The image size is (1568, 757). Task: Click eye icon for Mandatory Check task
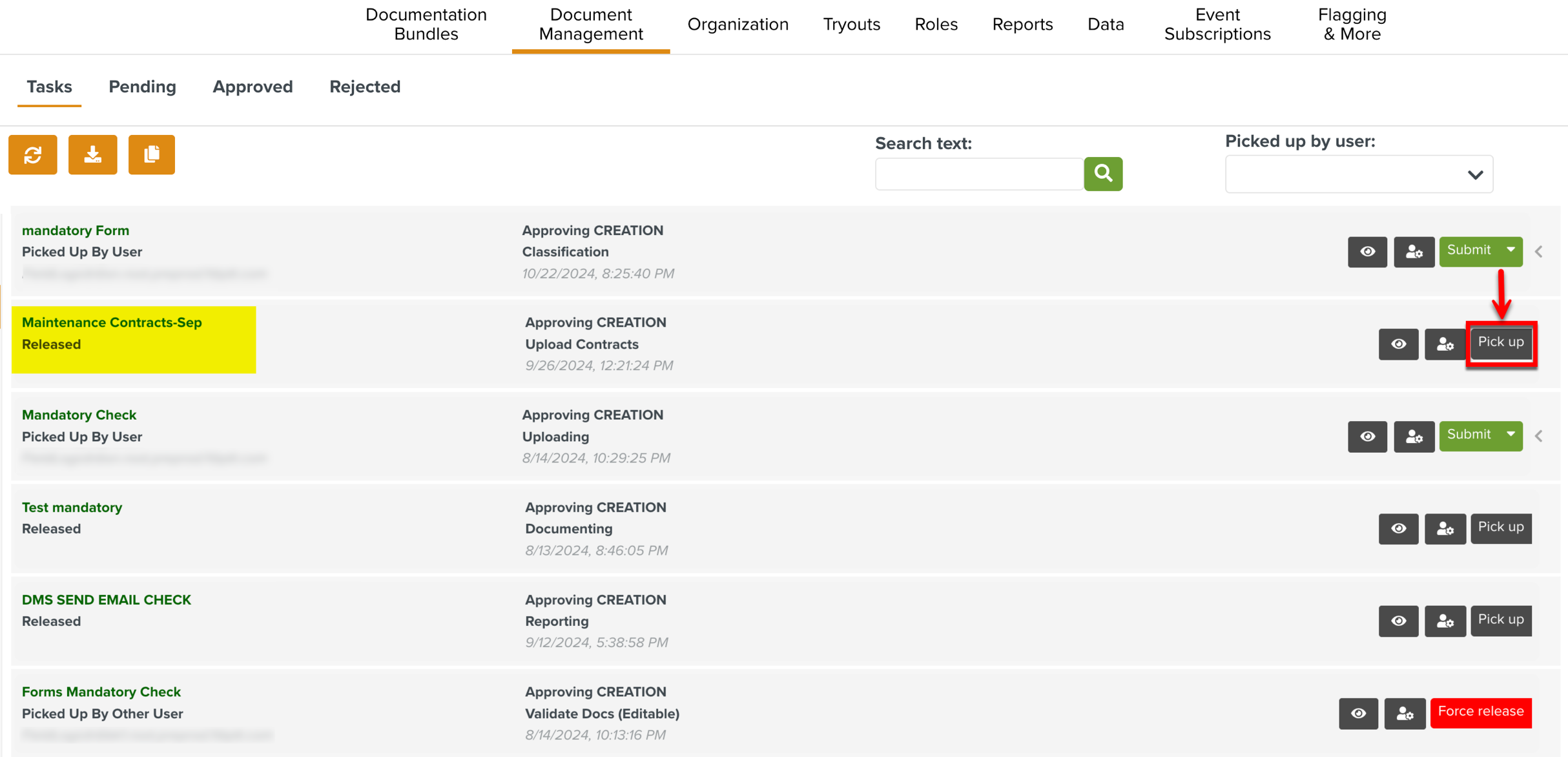click(x=1367, y=437)
